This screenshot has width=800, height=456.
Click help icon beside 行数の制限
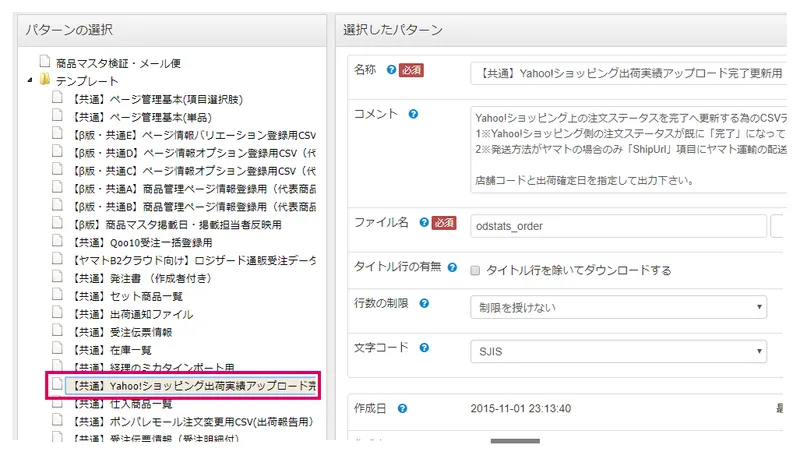click(424, 303)
